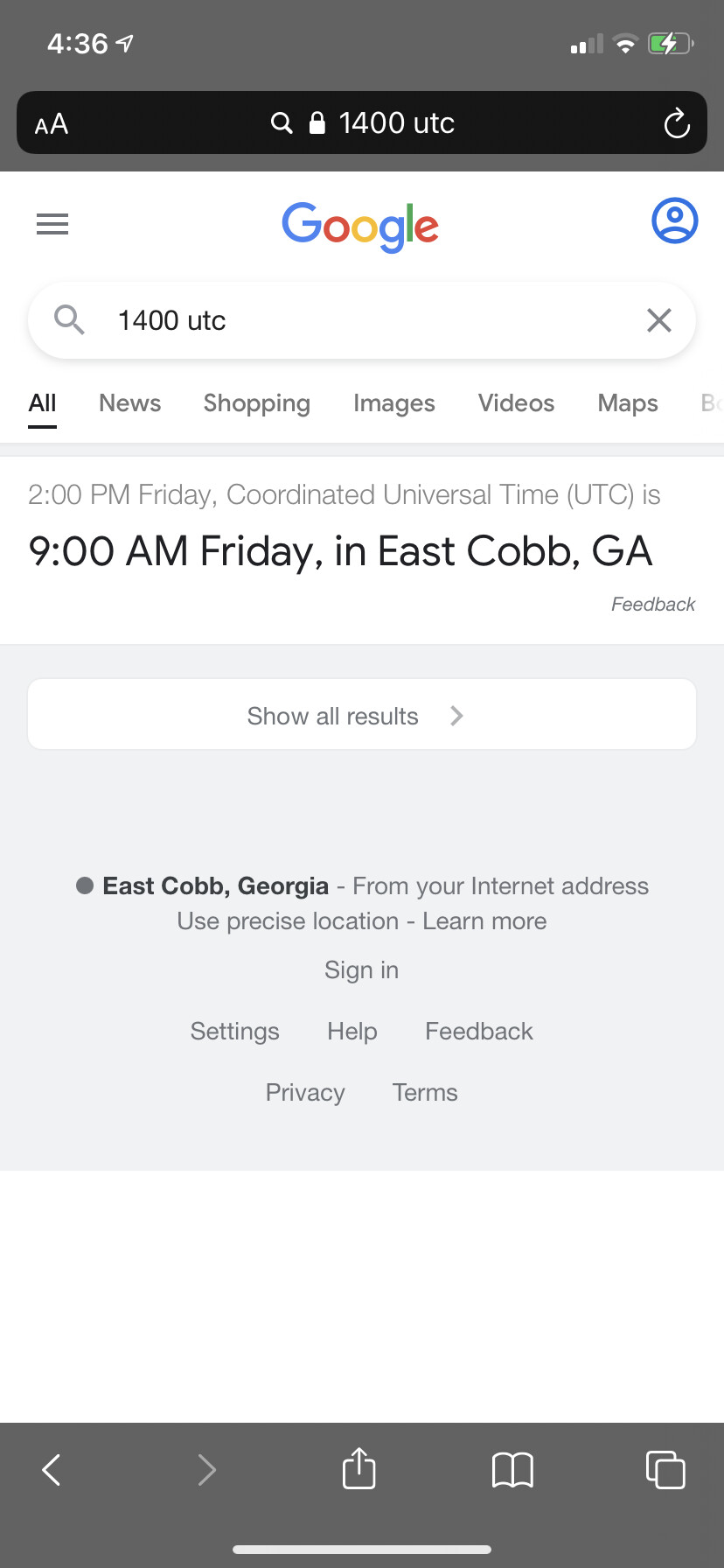
Task: Open Google Settings link in footer
Action: (x=234, y=1032)
